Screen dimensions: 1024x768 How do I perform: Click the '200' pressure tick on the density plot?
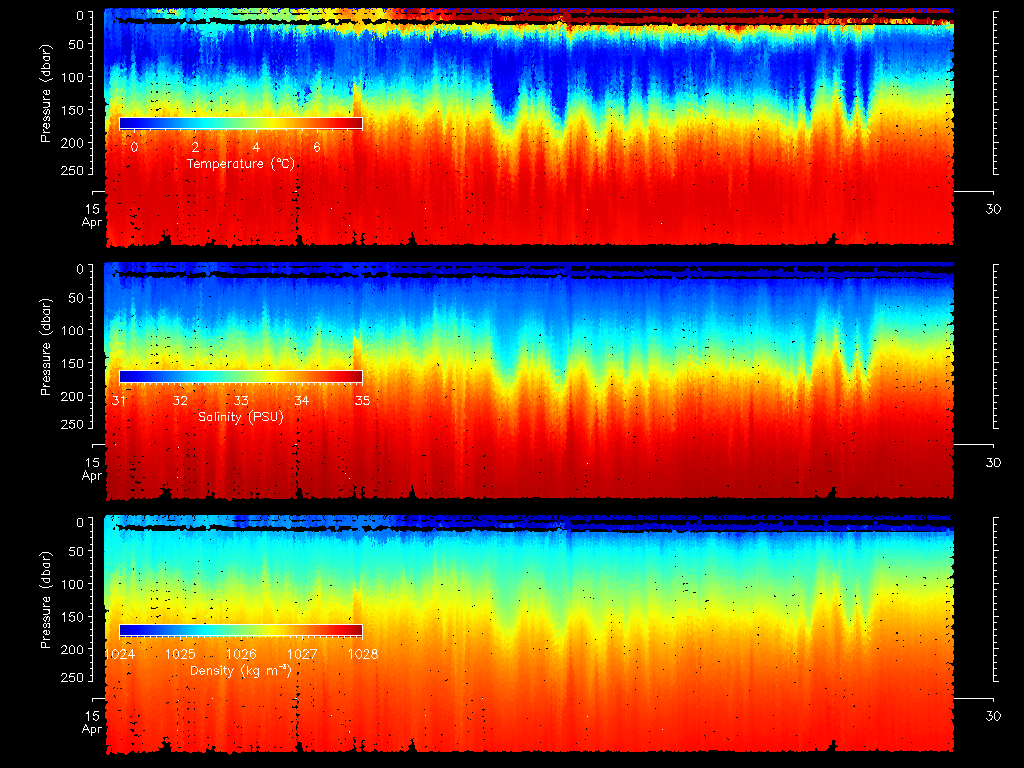point(72,649)
